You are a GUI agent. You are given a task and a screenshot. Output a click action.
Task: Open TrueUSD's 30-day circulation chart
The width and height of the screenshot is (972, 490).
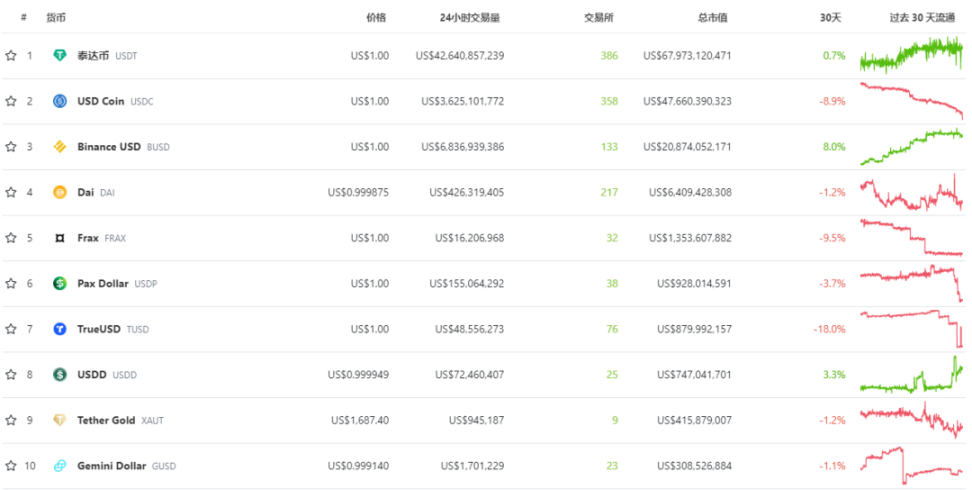911,329
